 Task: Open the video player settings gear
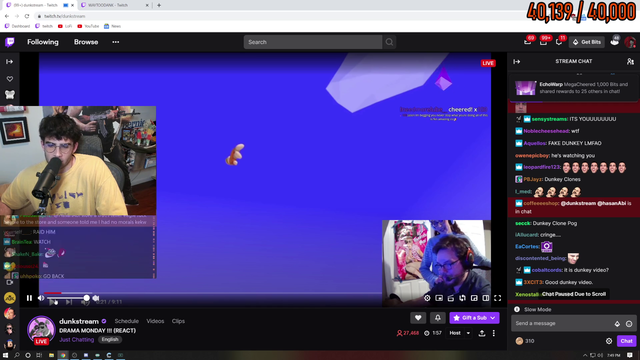point(427,298)
